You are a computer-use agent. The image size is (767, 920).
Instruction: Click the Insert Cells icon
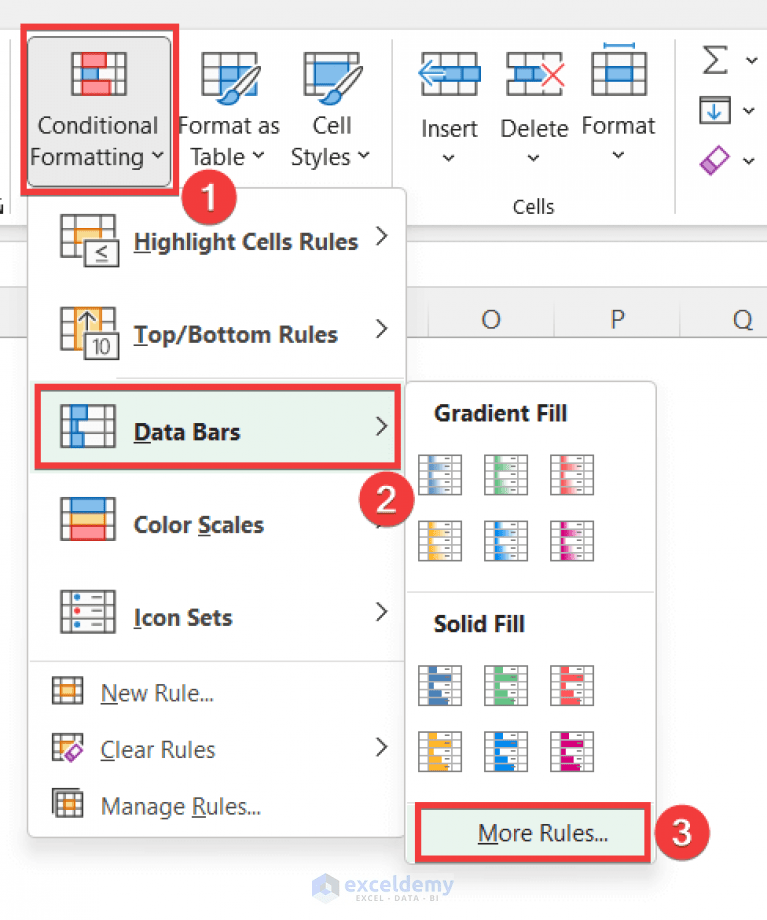449,72
